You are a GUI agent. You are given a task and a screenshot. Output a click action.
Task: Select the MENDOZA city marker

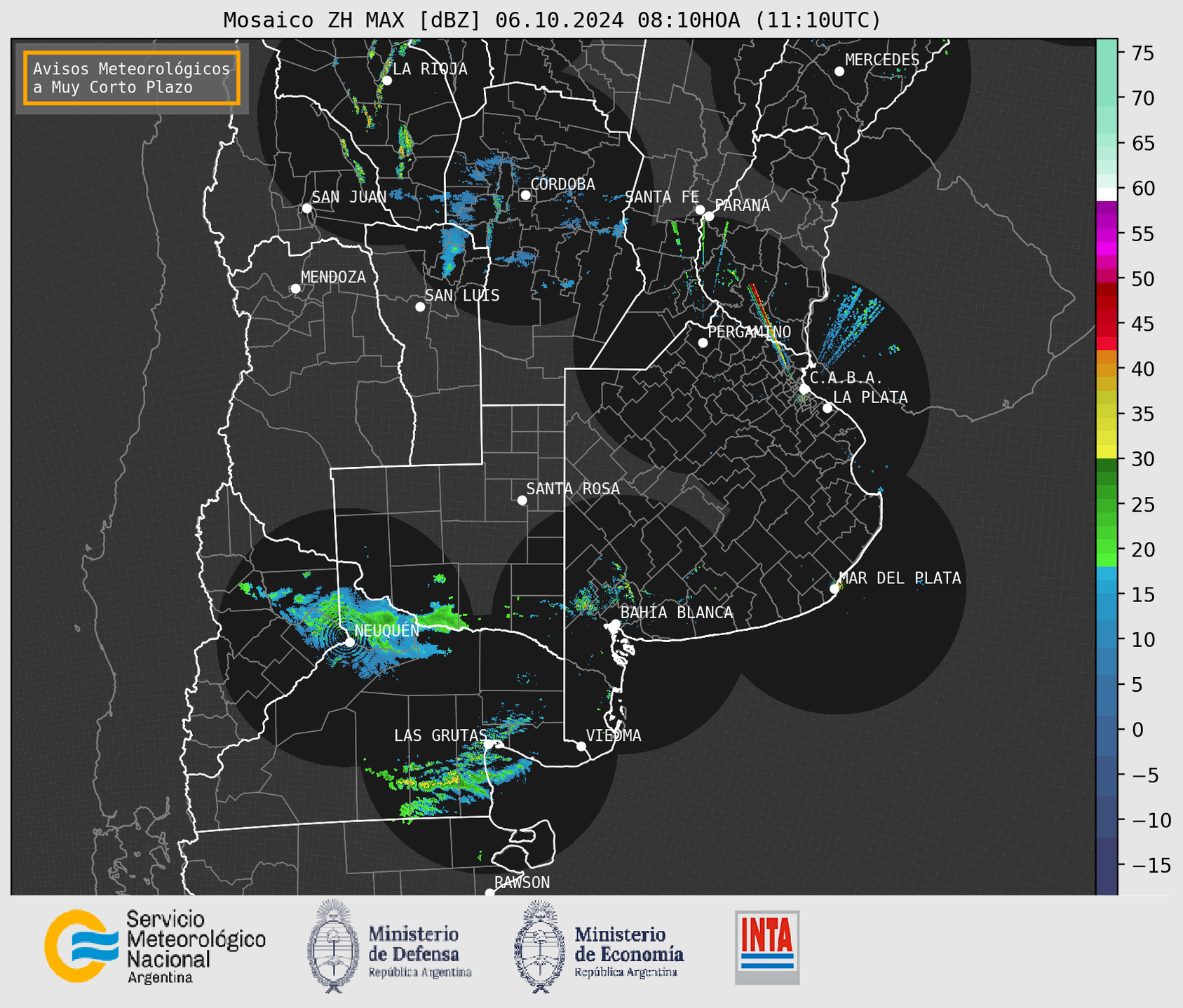click(x=295, y=289)
